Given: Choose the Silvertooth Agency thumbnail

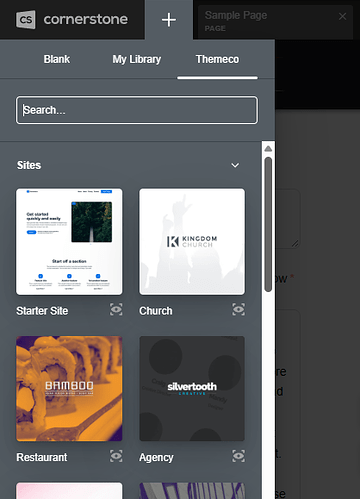Looking at the screenshot, I should coord(192,388).
